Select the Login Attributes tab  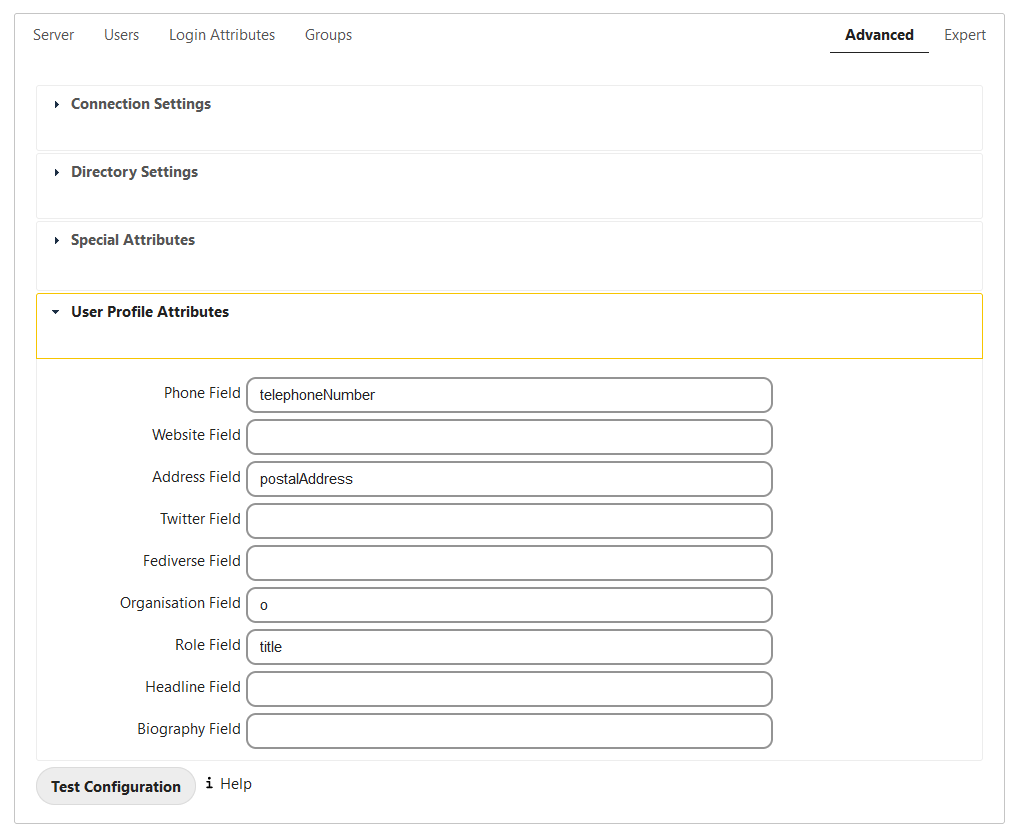coord(221,34)
